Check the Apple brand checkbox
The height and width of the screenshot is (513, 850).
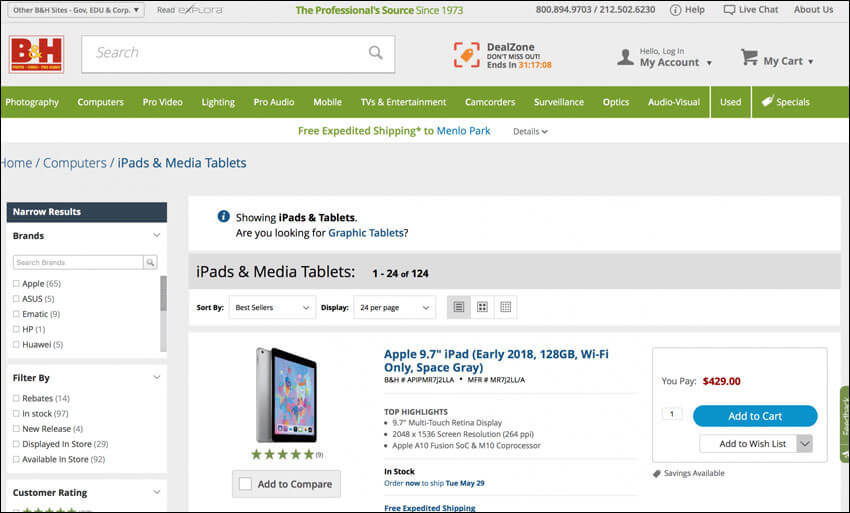[16, 283]
